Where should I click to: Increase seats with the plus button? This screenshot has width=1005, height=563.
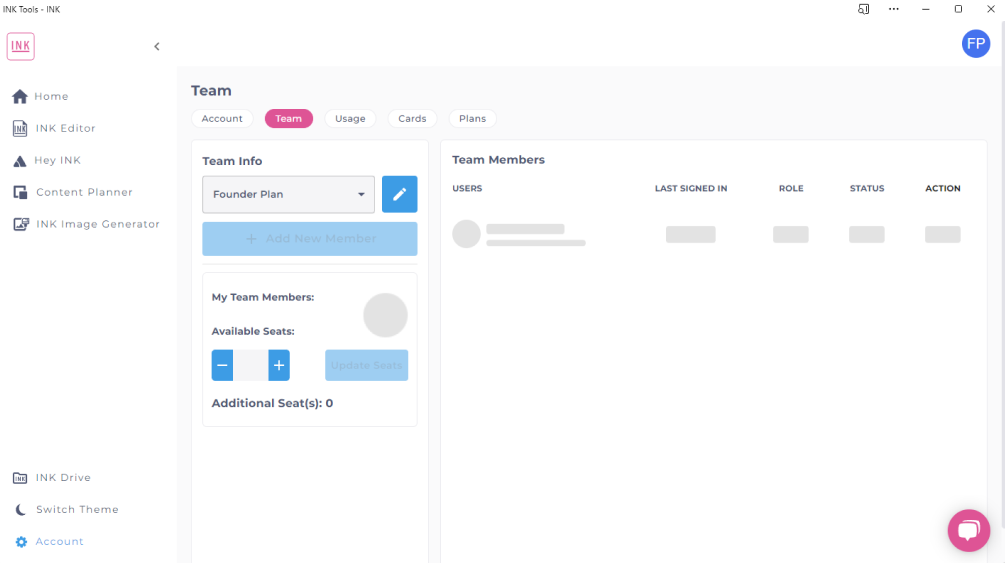279,366
